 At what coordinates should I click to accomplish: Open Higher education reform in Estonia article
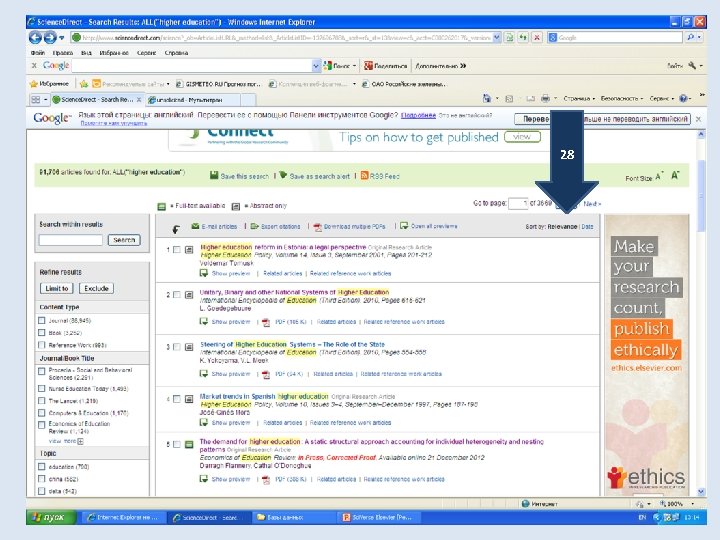[283, 247]
